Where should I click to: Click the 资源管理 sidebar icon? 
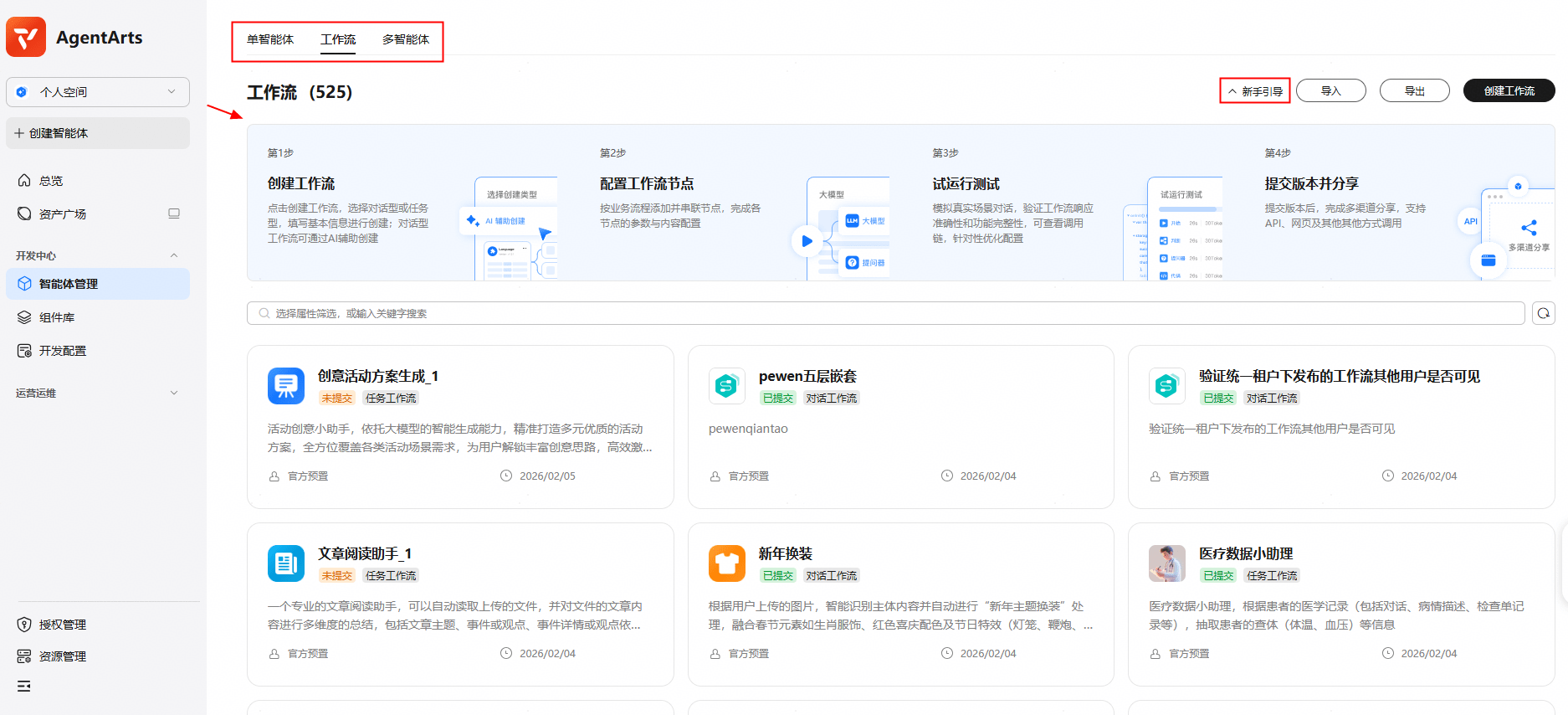[x=24, y=656]
